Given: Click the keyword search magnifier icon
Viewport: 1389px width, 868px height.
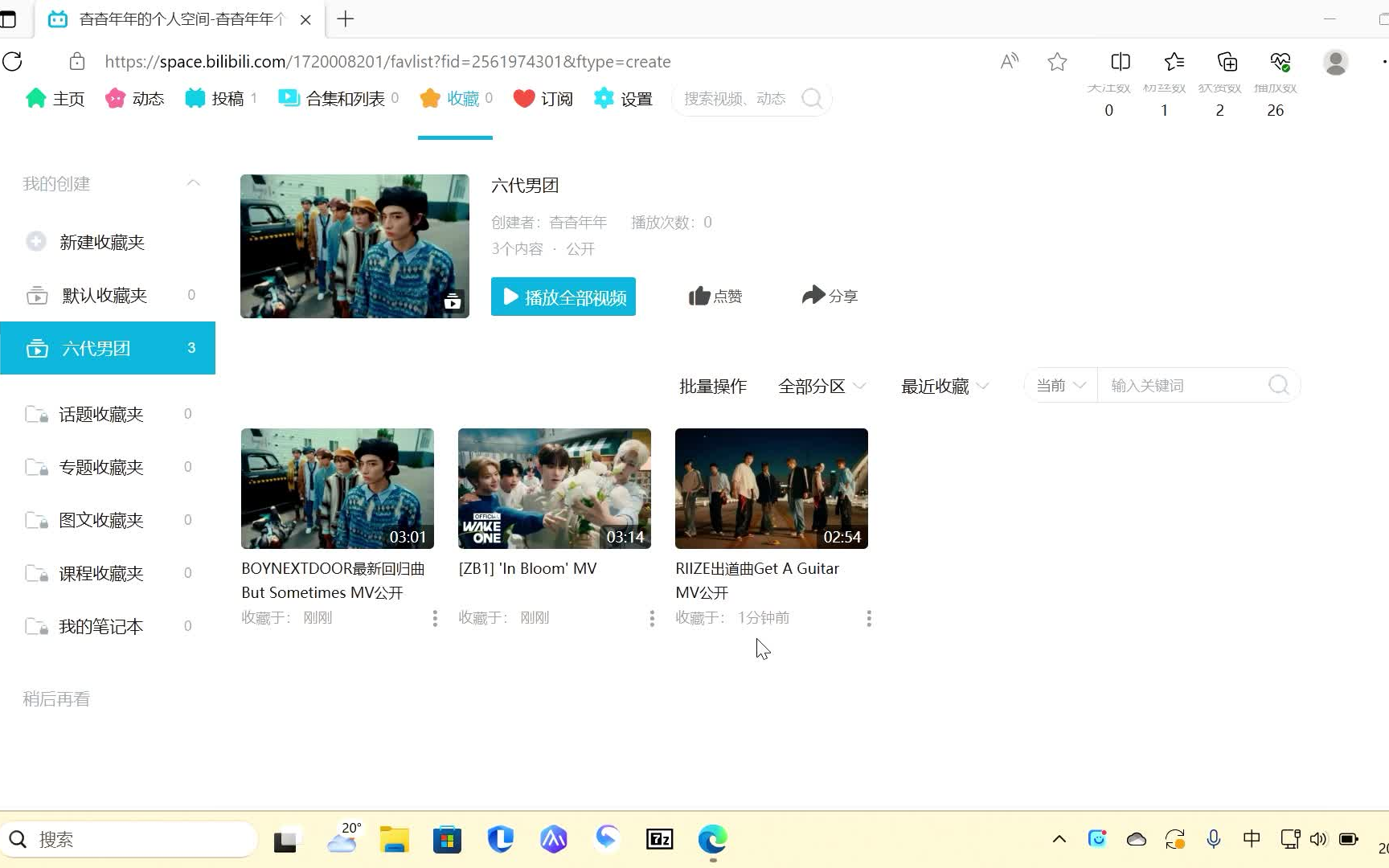Looking at the screenshot, I should point(1279,386).
